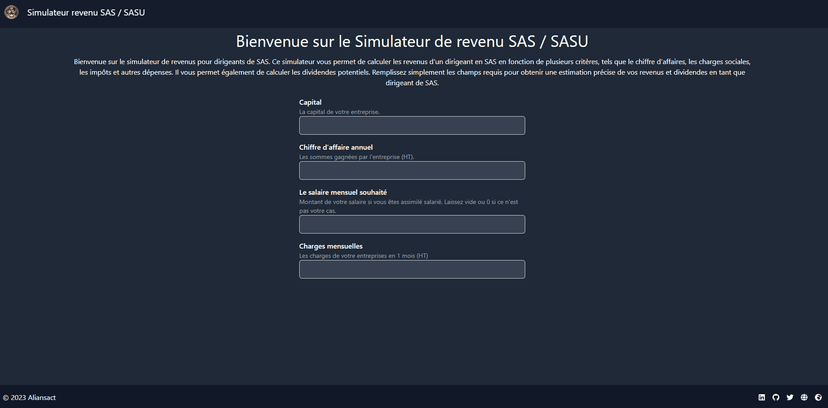828x408 pixels.
Task: Open the GitHub icon in the footer
Action: [776, 397]
